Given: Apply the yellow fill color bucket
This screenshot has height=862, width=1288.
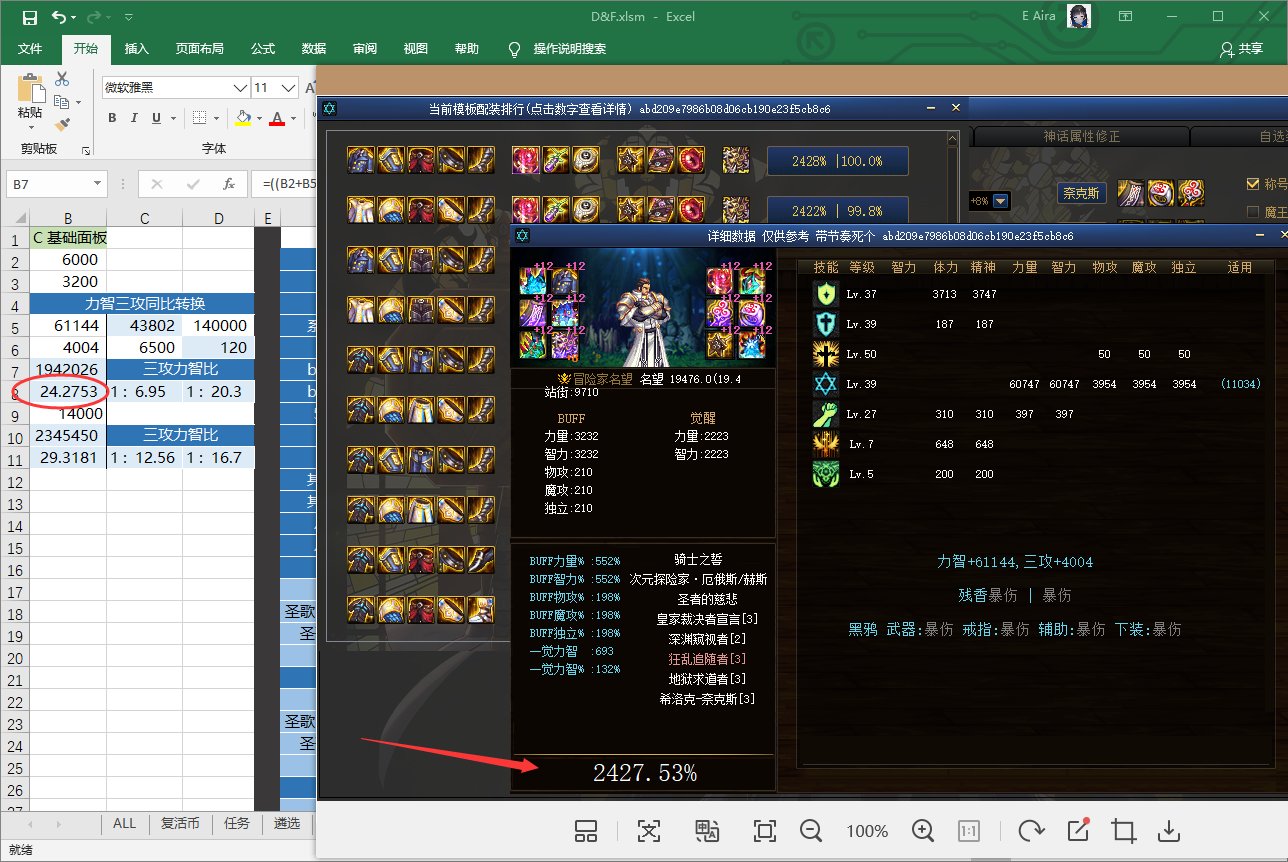Looking at the screenshot, I should click(x=243, y=118).
